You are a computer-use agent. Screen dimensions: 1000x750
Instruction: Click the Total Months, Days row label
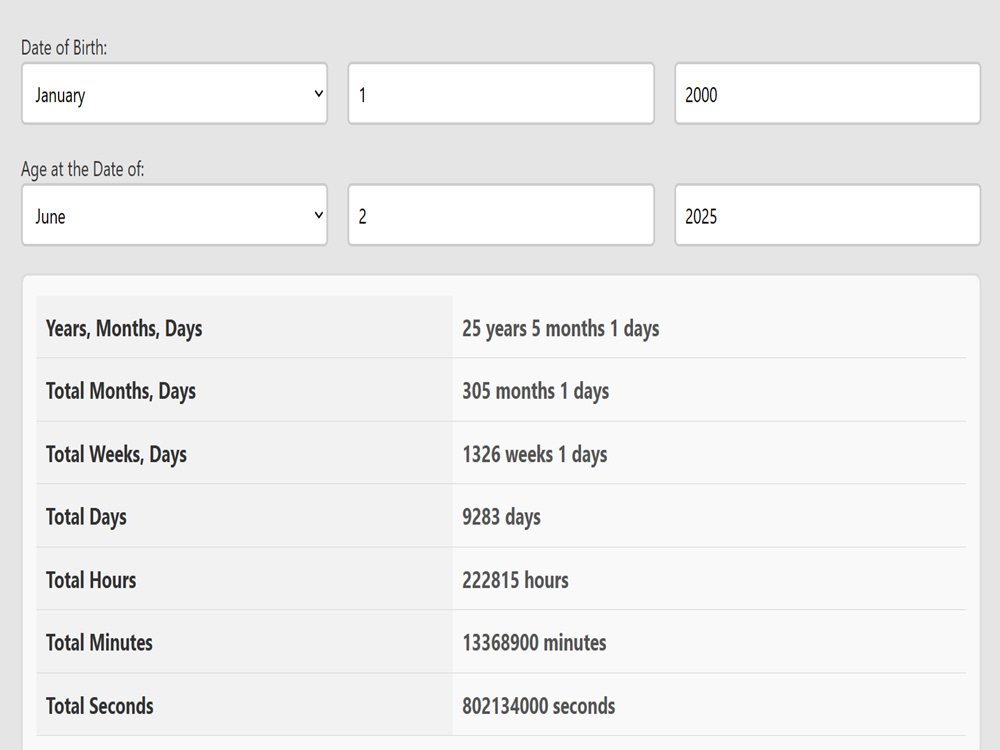(x=121, y=391)
